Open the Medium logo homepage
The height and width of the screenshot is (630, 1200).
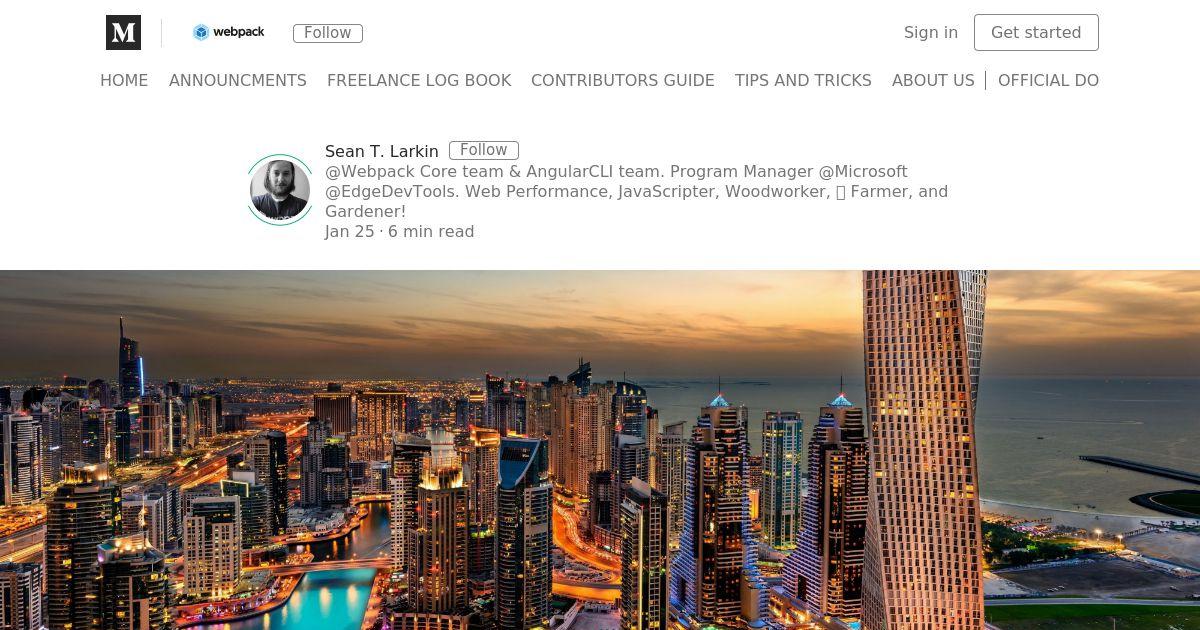[123, 33]
